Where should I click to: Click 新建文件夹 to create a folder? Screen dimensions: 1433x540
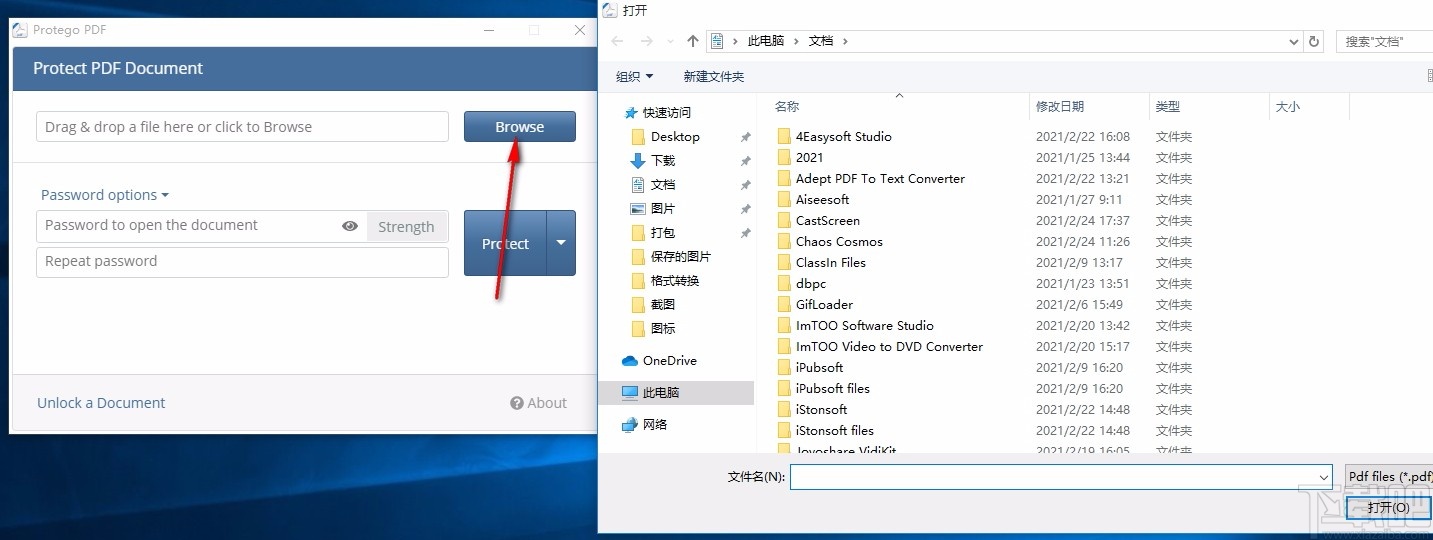point(713,76)
